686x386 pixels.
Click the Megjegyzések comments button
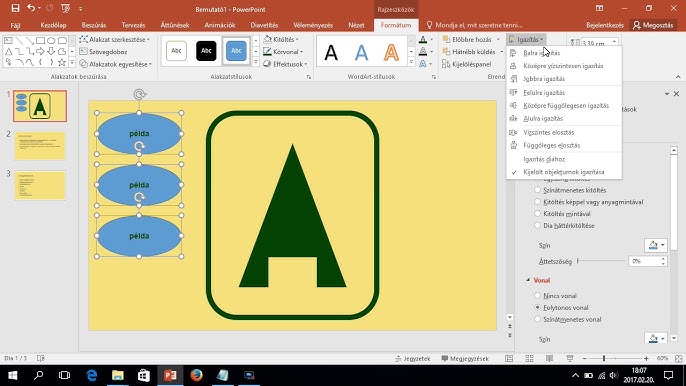click(x=465, y=358)
